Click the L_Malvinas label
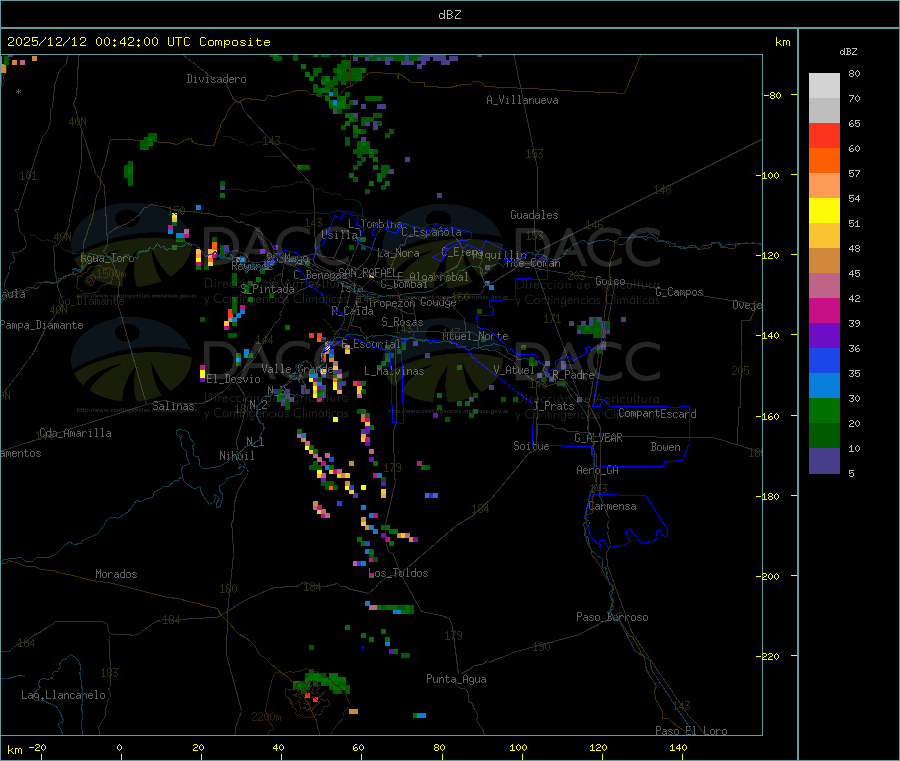This screenshot has height=761, width=900. [x=394, y=371]
